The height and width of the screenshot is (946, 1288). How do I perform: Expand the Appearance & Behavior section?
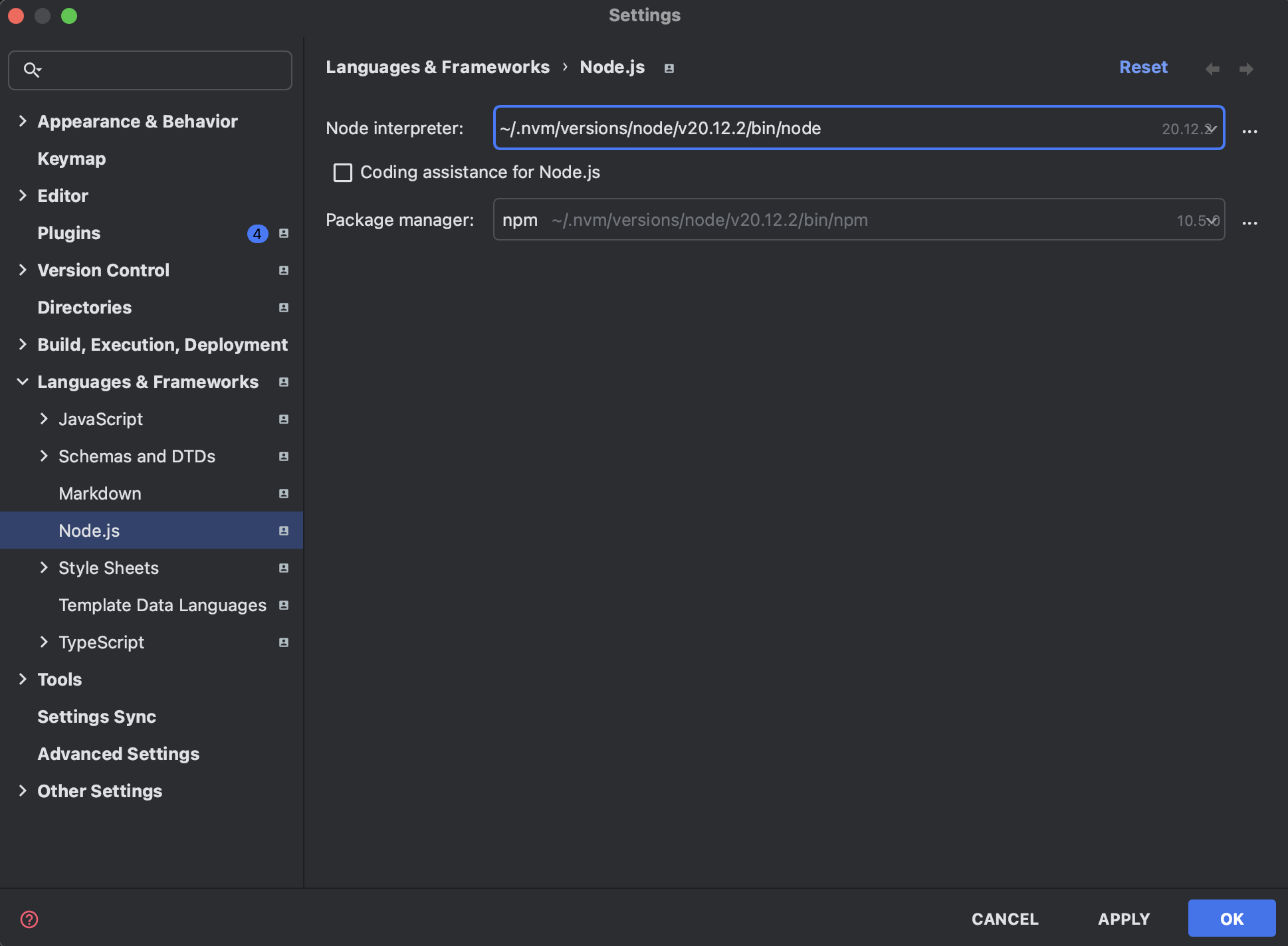click(x=23, y=121)
